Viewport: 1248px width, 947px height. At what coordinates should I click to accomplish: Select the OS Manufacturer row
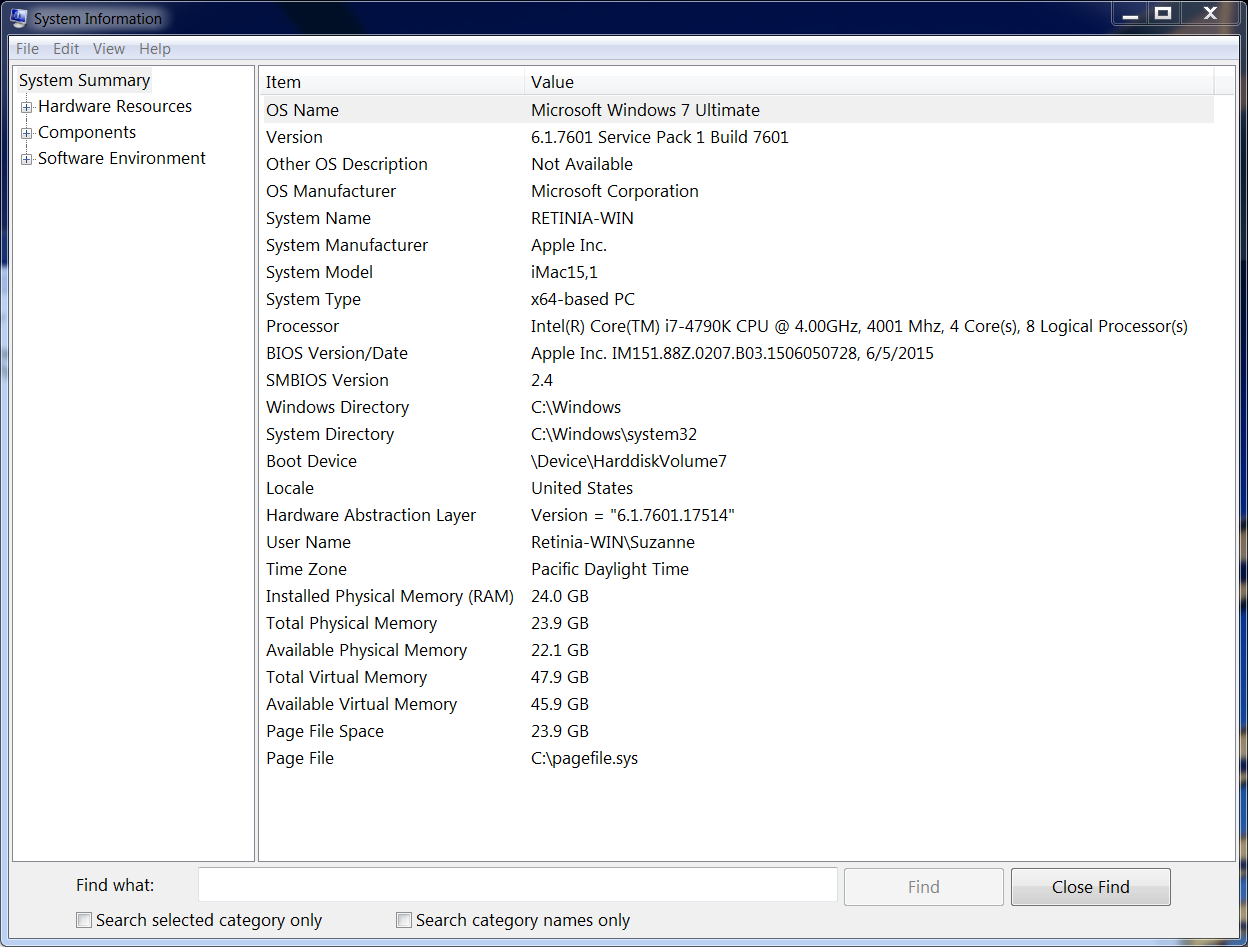click(x=738, y=191)
